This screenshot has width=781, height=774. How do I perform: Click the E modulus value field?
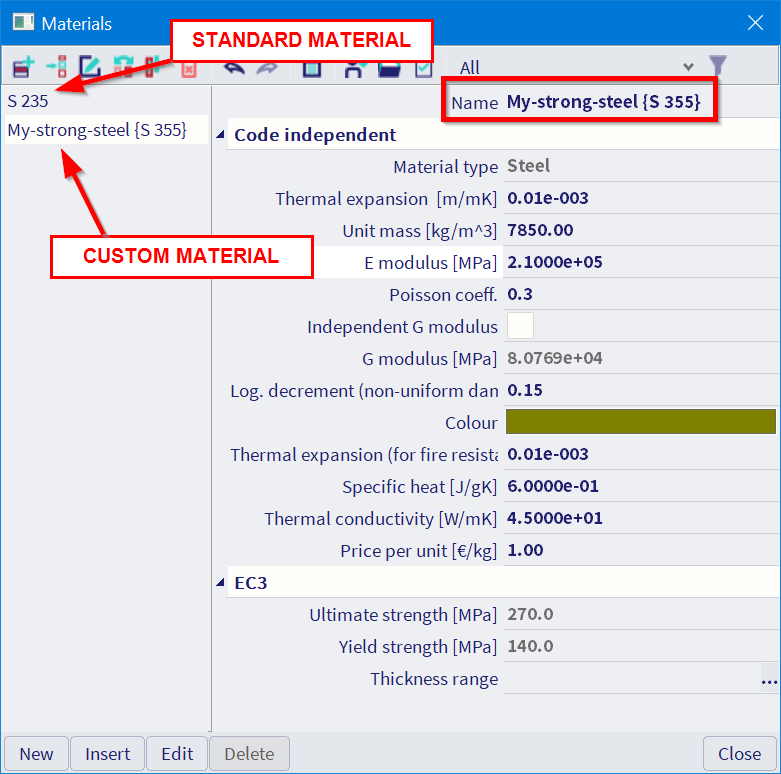coord(640,262)
